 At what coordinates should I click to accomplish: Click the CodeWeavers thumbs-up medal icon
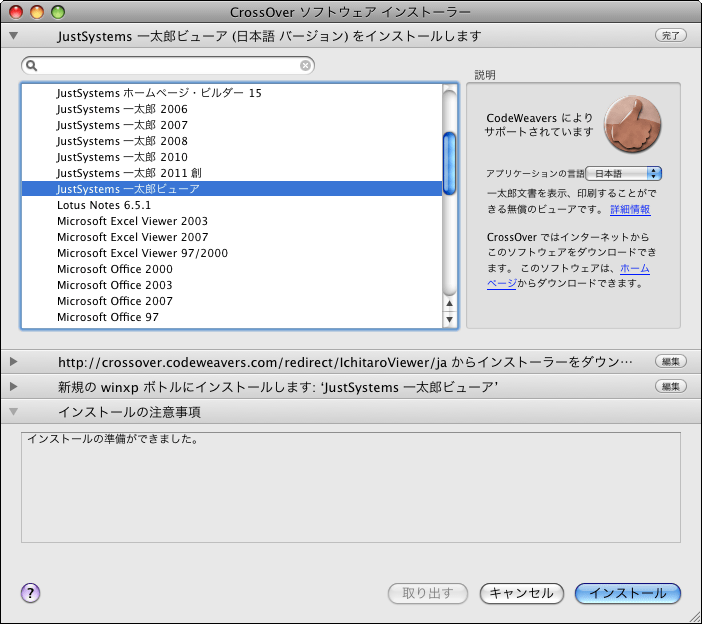point(633,124)
